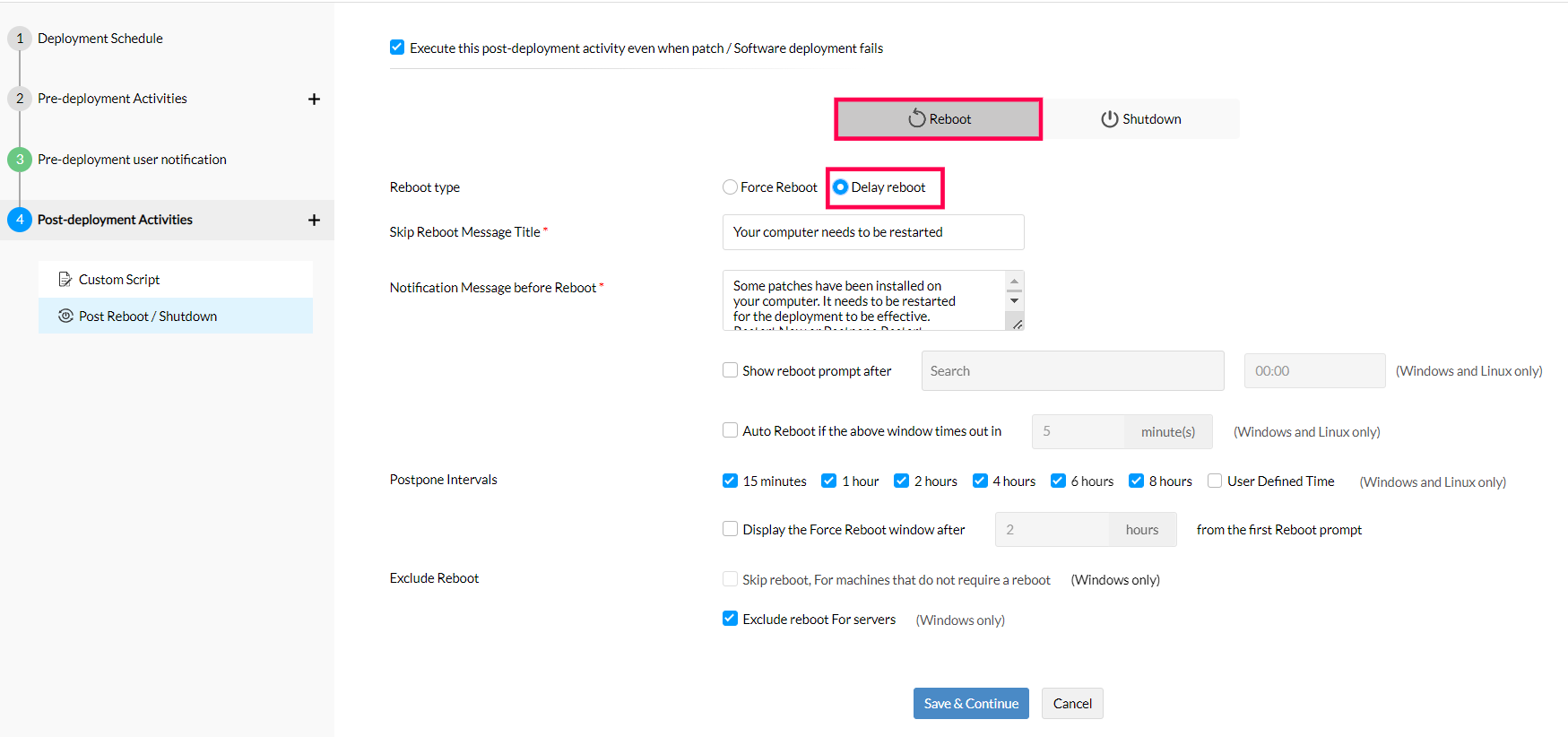Screen dimensions: 1568x737
Task: Go to step 4 Post-deployment Activities
Action: pos(115,220)
